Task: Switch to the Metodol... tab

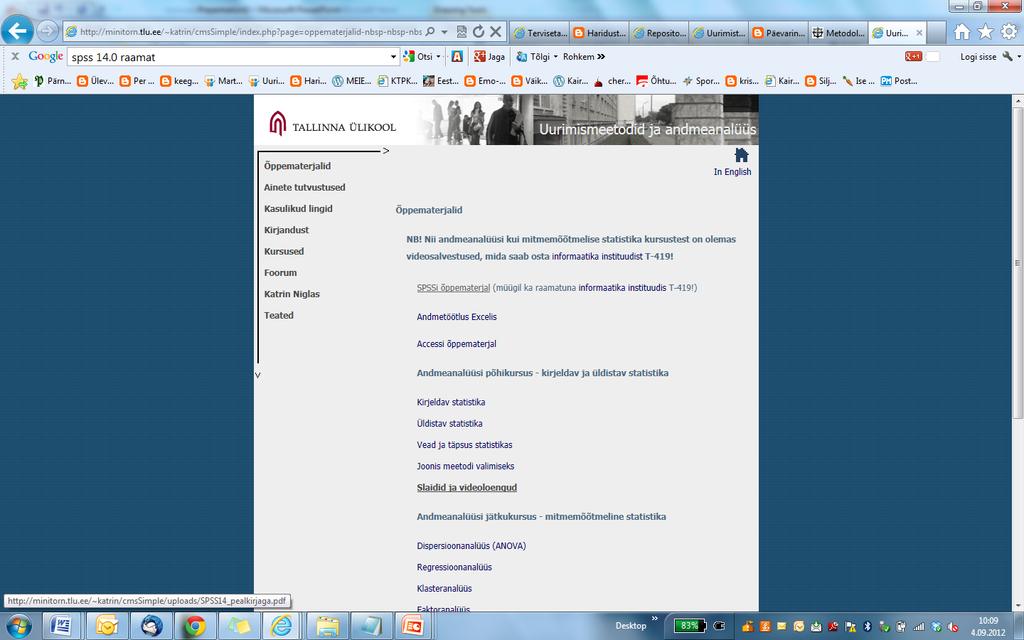Action: click(x=838, y=33)
